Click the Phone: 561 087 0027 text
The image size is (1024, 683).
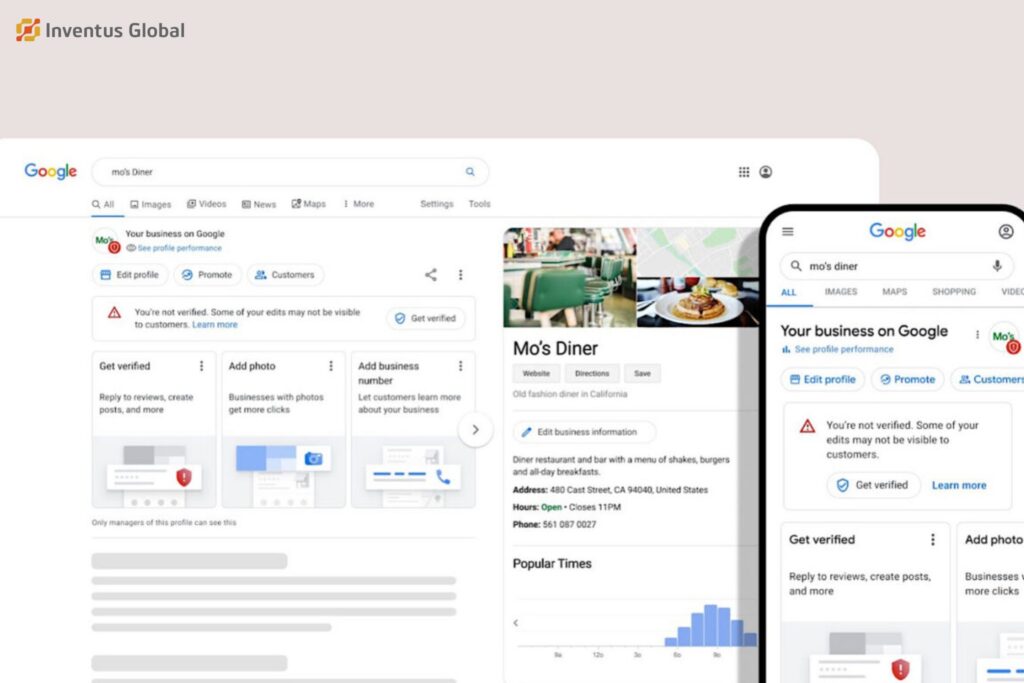tap(554, 524)
